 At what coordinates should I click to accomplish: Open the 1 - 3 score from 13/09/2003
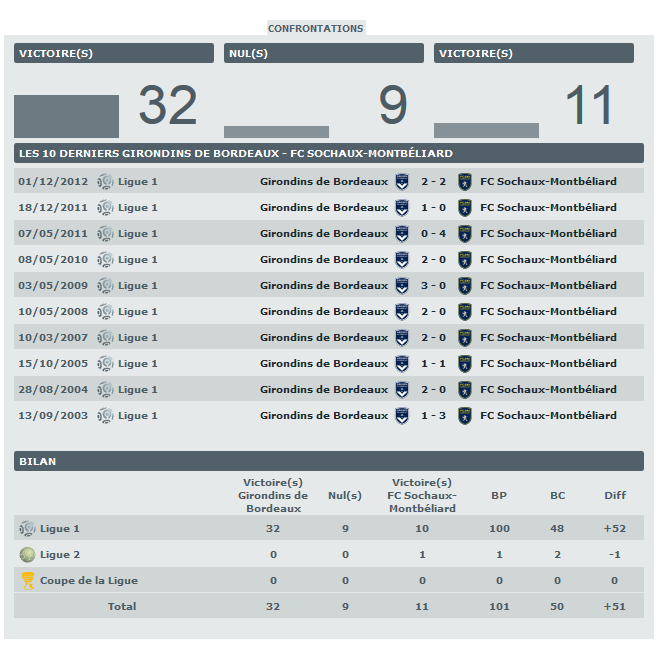tap(434, 416)
